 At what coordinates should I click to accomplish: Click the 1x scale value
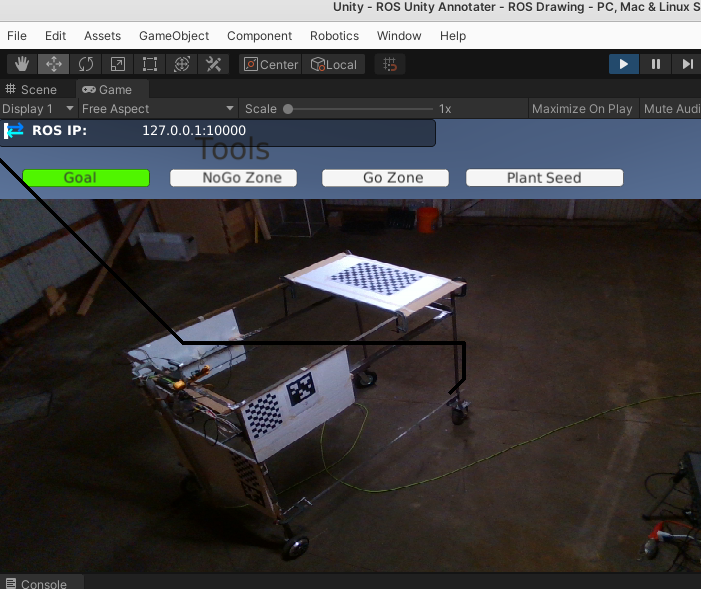[x=445, y=109]
